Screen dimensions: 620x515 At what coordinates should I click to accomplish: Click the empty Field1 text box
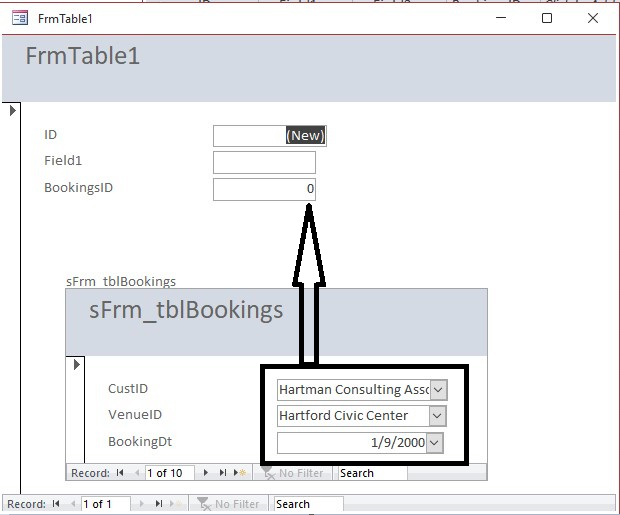click(264, 162)
